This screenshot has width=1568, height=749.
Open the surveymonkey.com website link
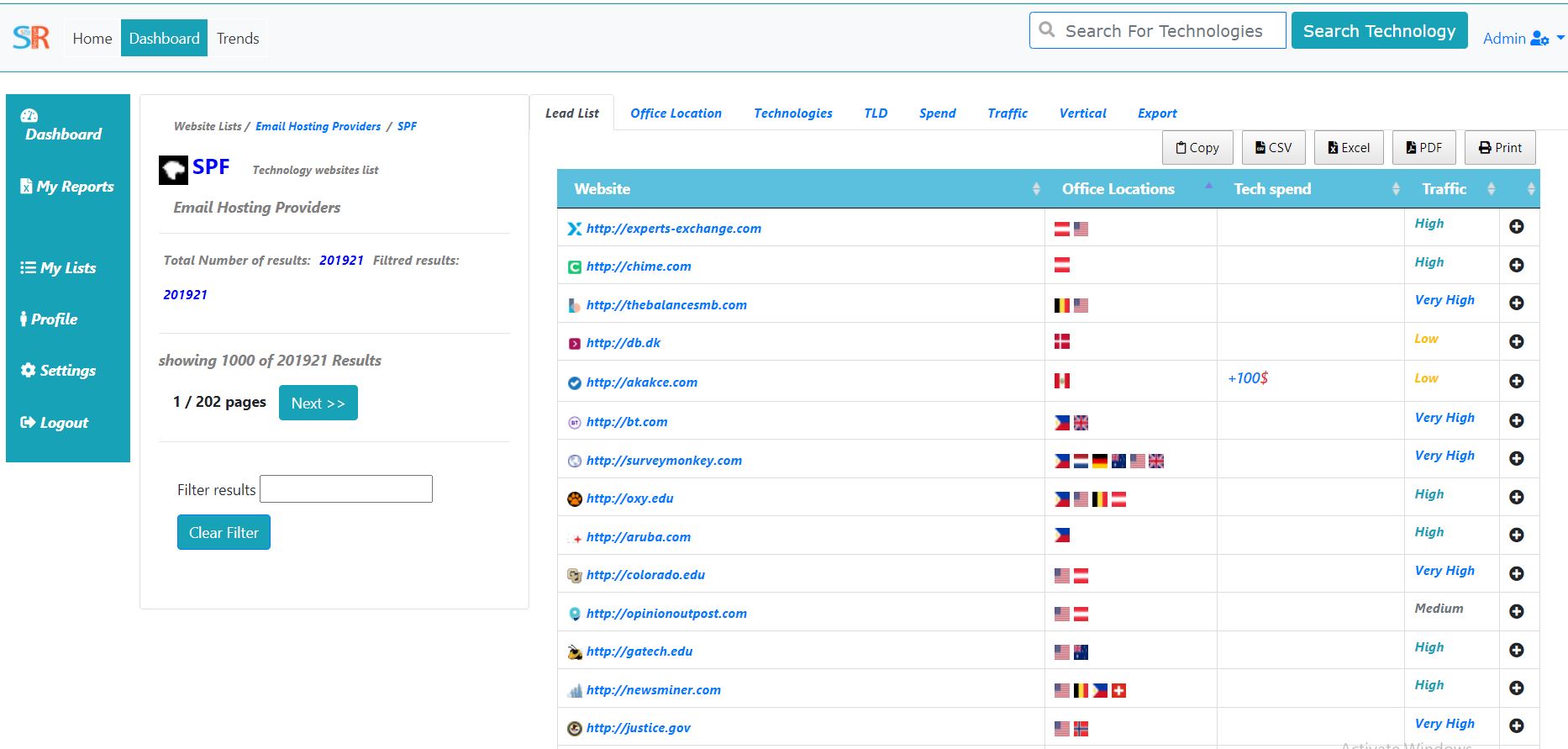point(664,461)
